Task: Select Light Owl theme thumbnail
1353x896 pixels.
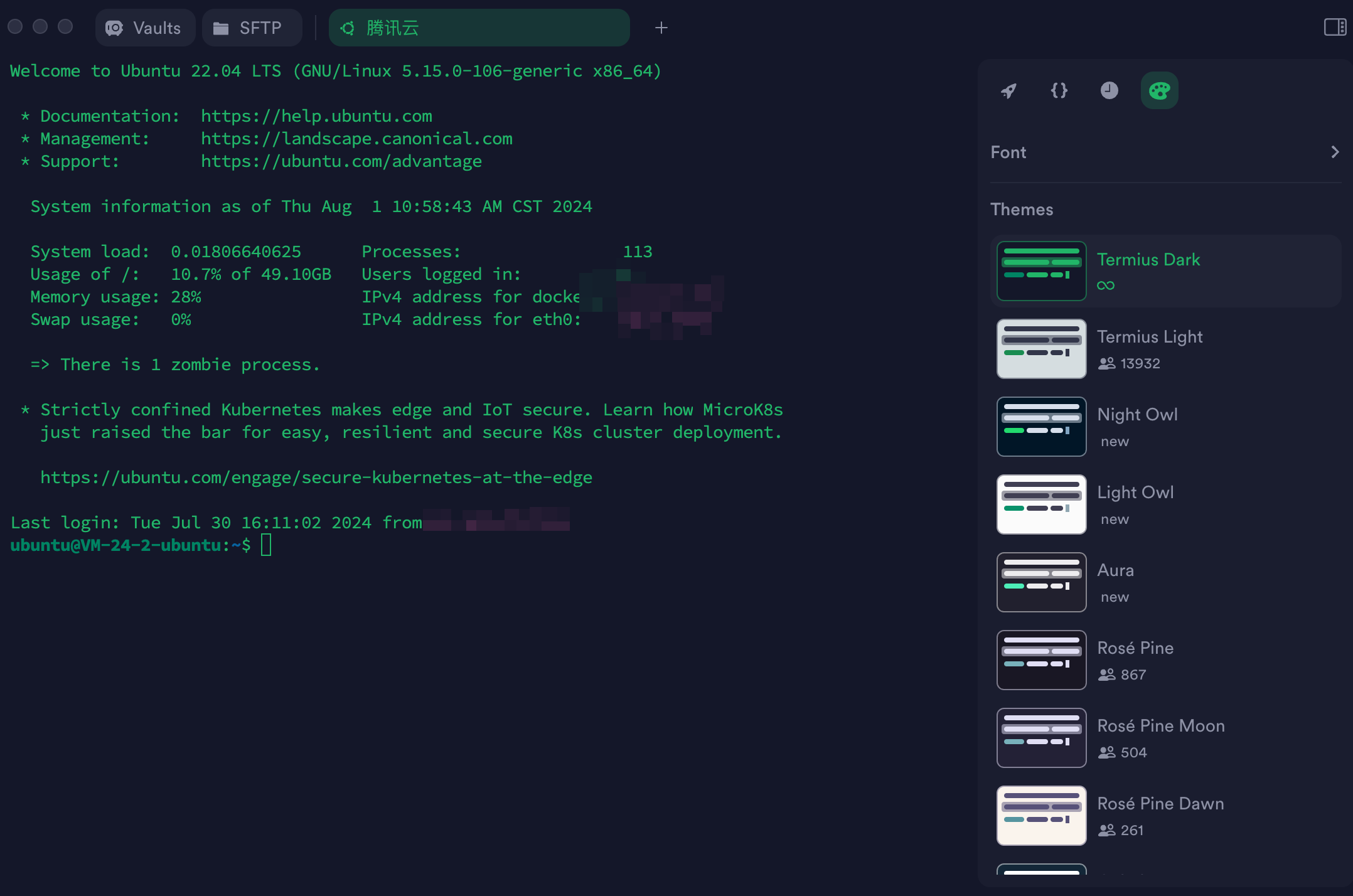Action: pyautogui.click(x=1042, y=504)
